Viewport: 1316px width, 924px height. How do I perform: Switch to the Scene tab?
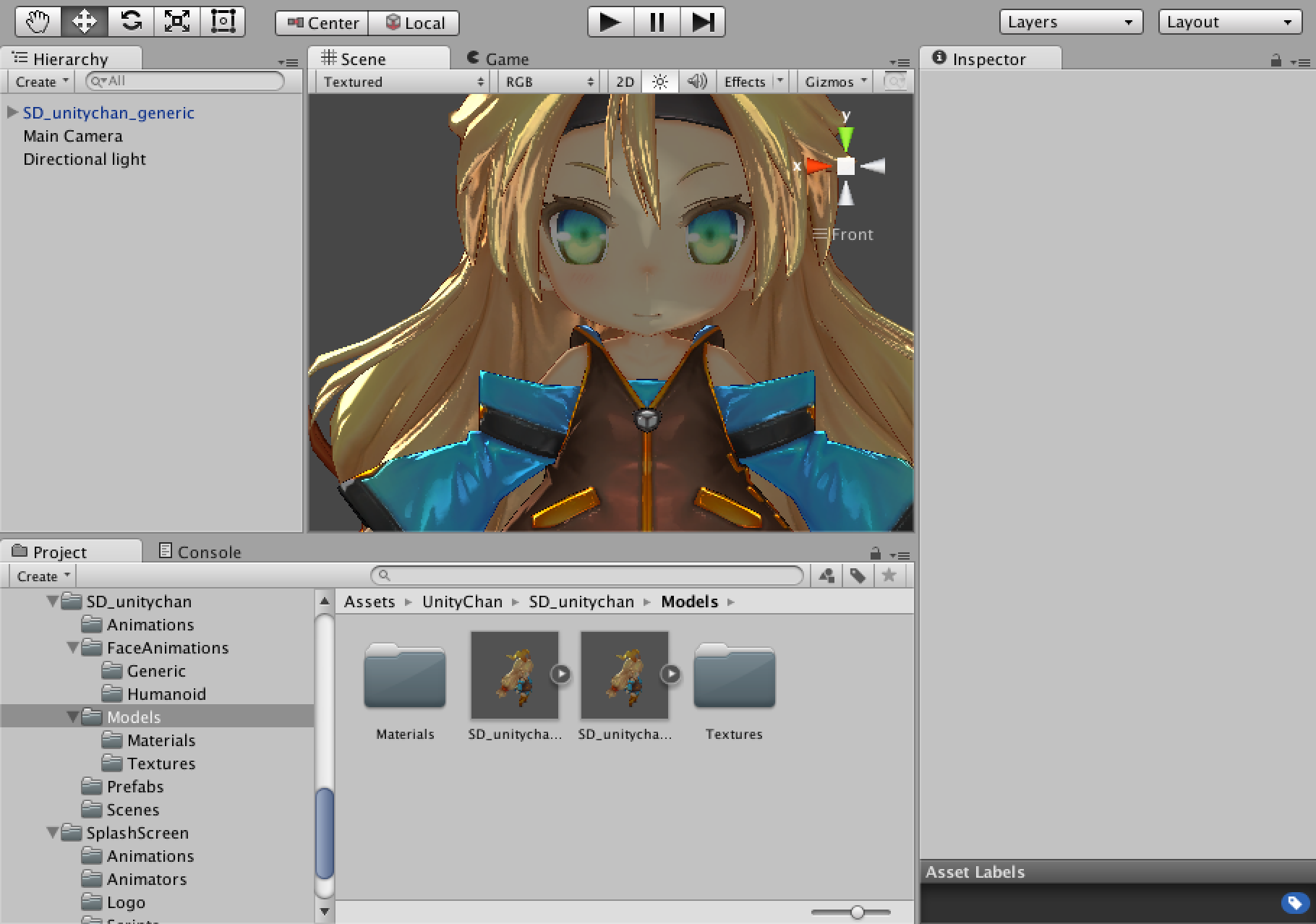pyautogui.click(x=377, y=59)
